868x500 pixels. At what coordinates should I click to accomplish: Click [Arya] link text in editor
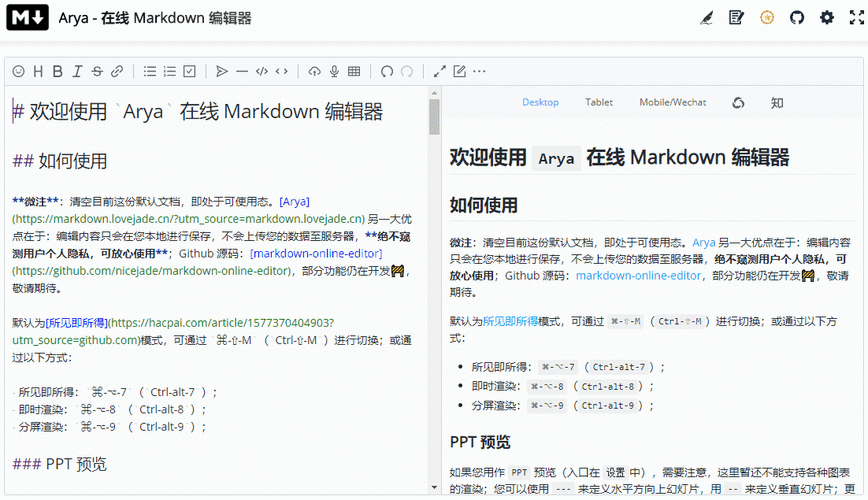294,202
